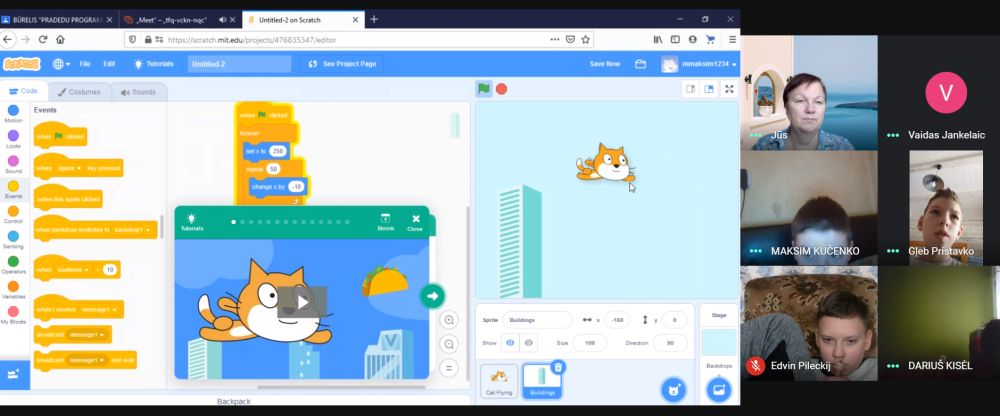
Task: Select the My Blocks category
Action: pos(13,315)
